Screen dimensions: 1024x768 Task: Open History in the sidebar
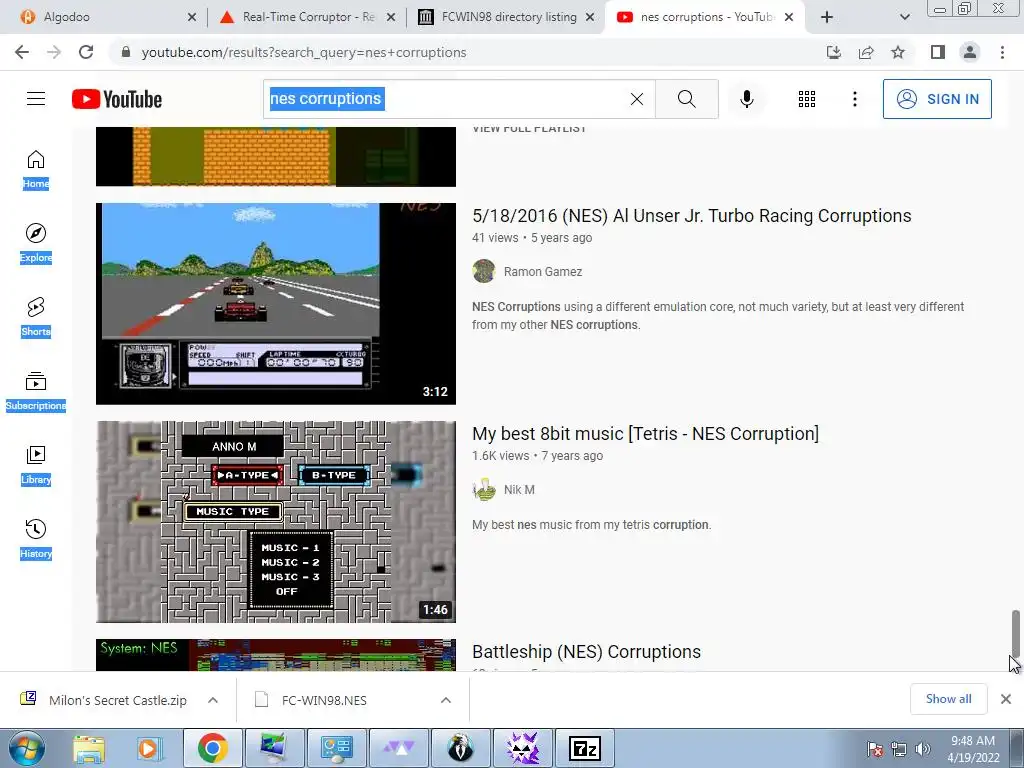36,539
